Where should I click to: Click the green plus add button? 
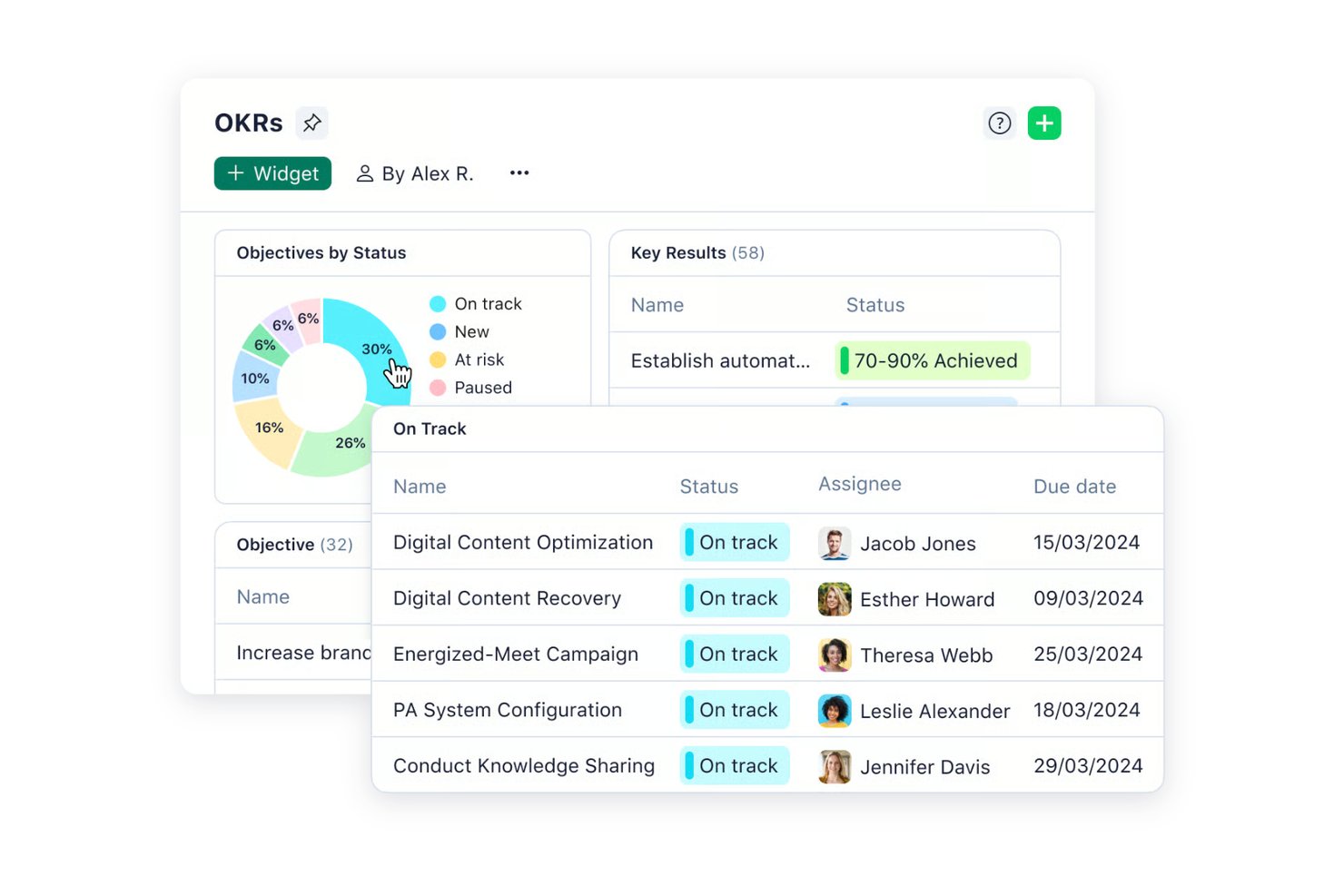[x=1044, y=123]
